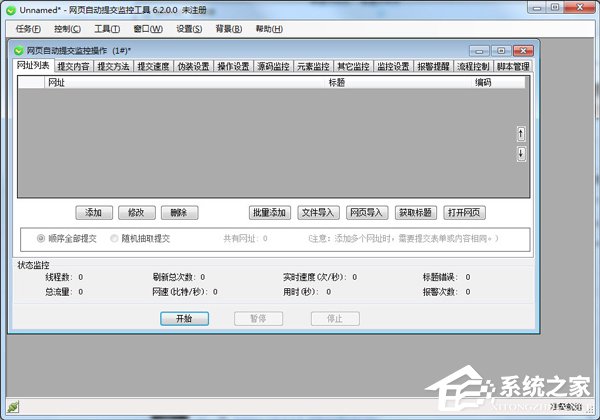Select the 顺序全部提交 radio option
This screenshot has width=600, height=420.
tap(41, 239)
